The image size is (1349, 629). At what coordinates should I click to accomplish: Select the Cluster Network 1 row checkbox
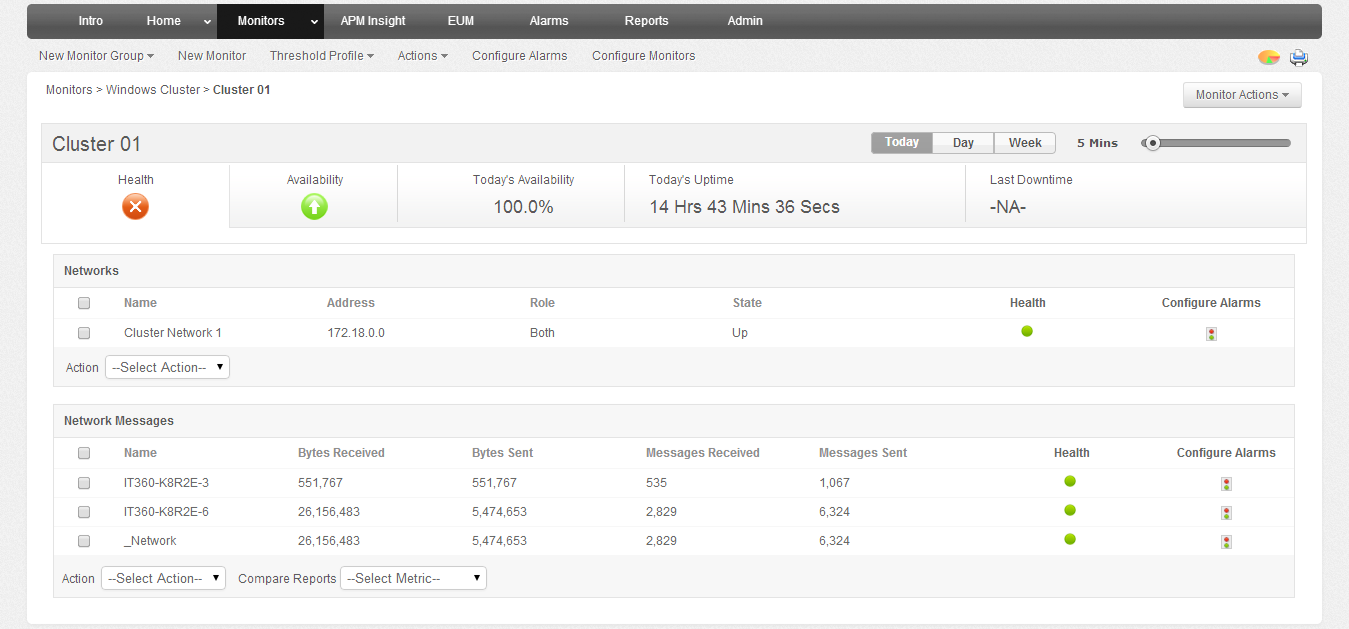[x=83, y=332]
